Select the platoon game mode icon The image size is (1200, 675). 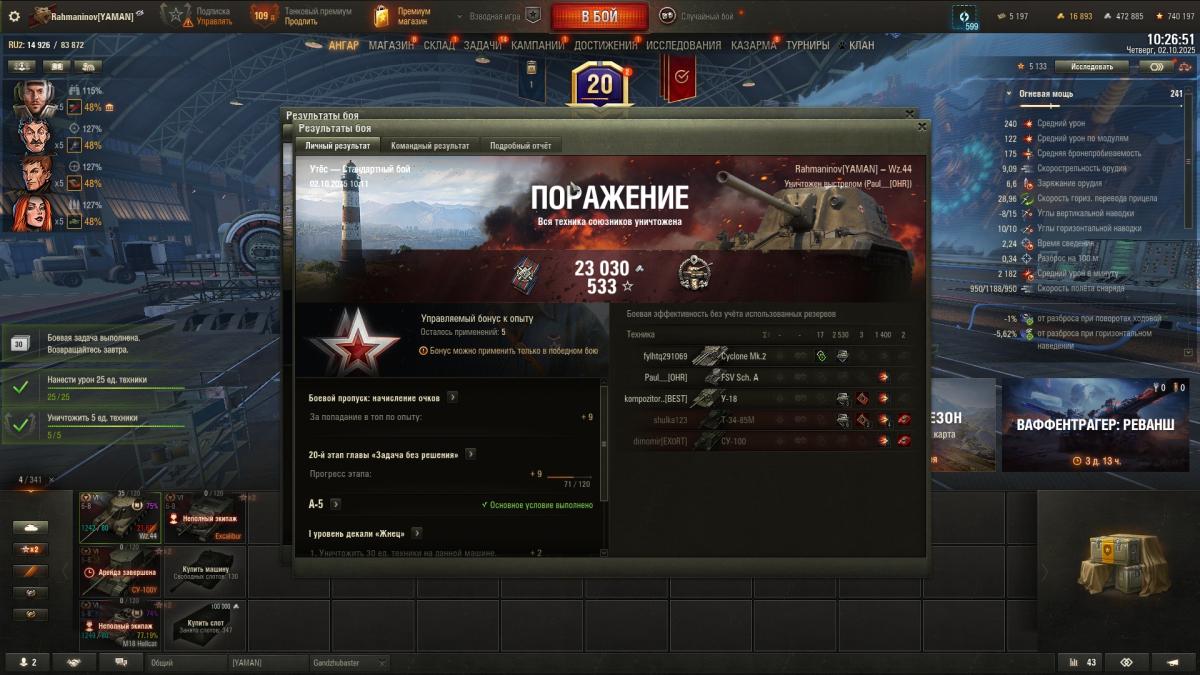pyautogui.click(x=533, y=16)
